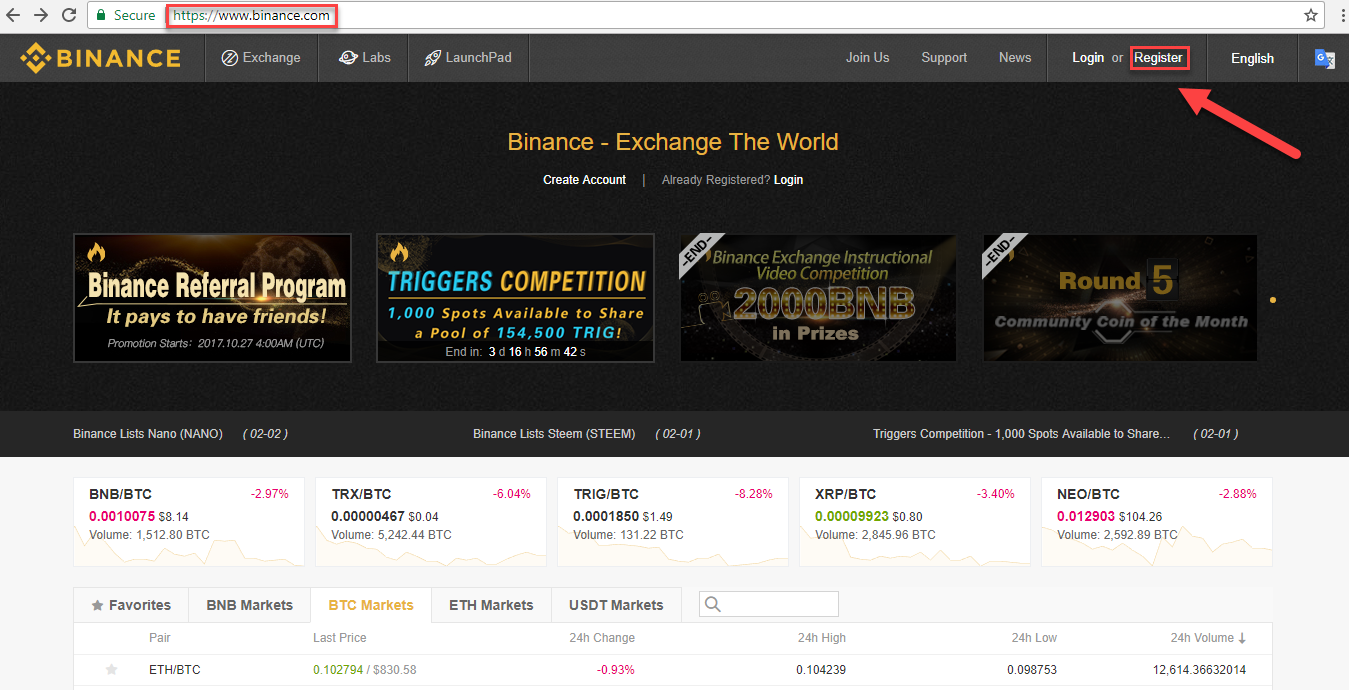The height and width of the screenshot is (690, 1349).
Task: Open the Binance Referral Program banner
Action: tap(213, 297)
